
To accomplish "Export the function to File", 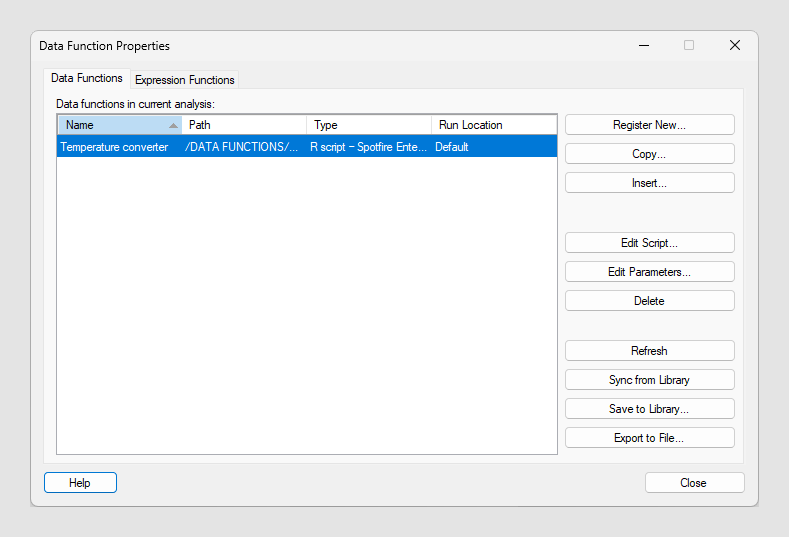I will pyautogui.click(x=650, y=438).
